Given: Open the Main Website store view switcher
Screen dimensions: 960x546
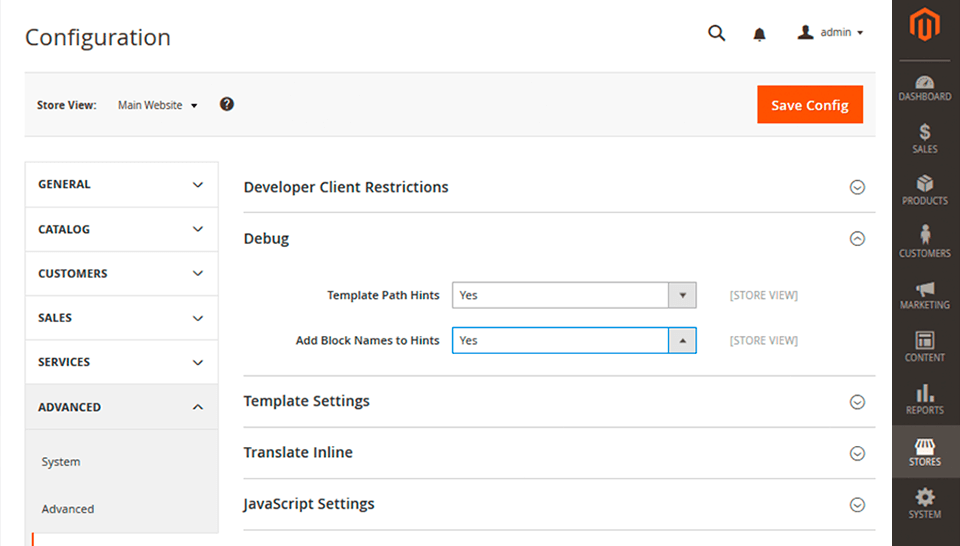Looking at the screenshot, I should click(157, 105).
